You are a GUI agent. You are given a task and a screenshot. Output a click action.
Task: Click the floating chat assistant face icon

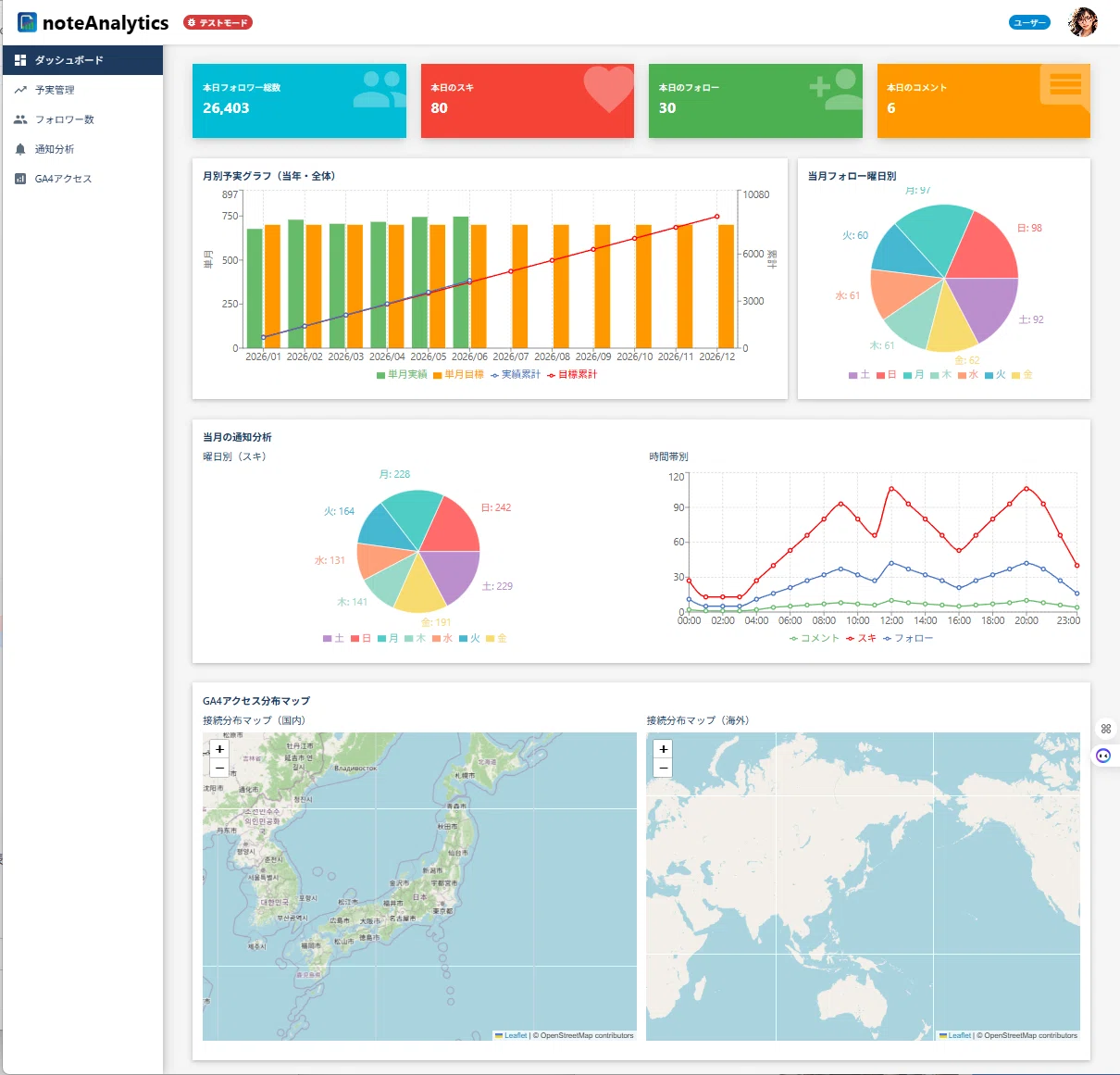tap(1103, 756)
